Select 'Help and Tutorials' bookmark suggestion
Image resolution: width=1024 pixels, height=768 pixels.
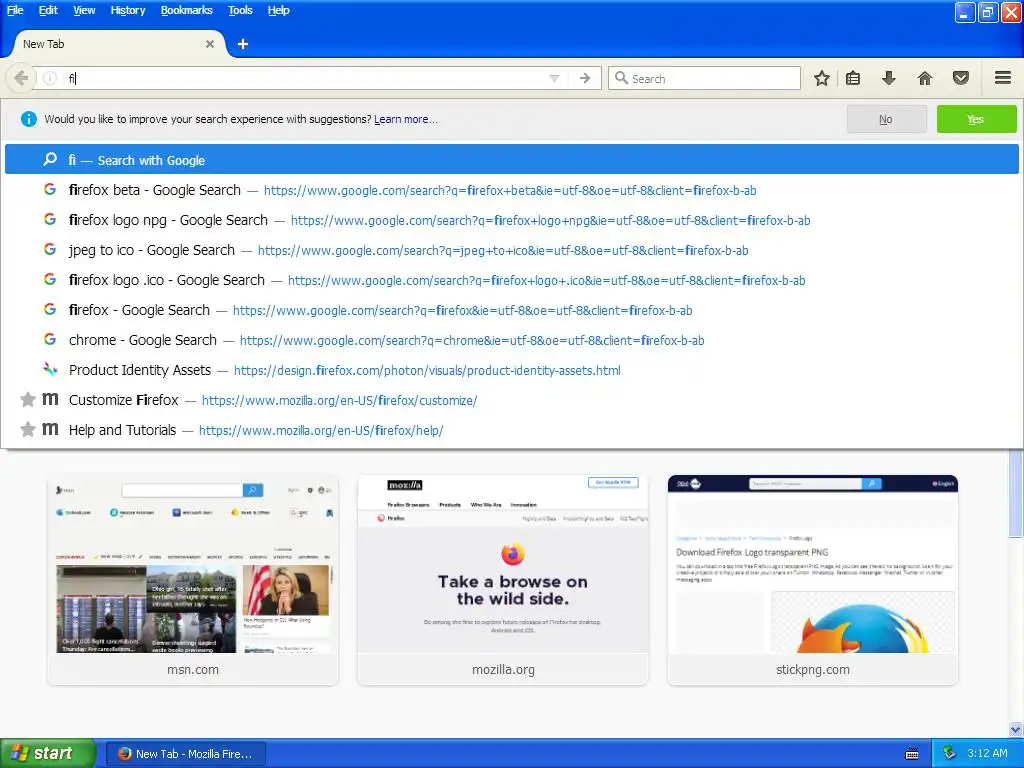pyautogui.click(x=511, y=430)
